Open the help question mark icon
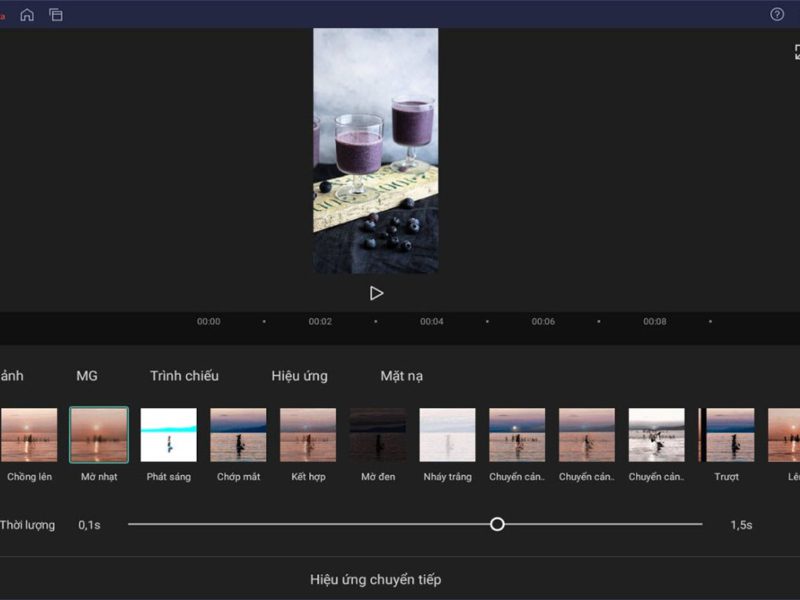Viewport: 800px width, 600px height. tap(777, 15)
